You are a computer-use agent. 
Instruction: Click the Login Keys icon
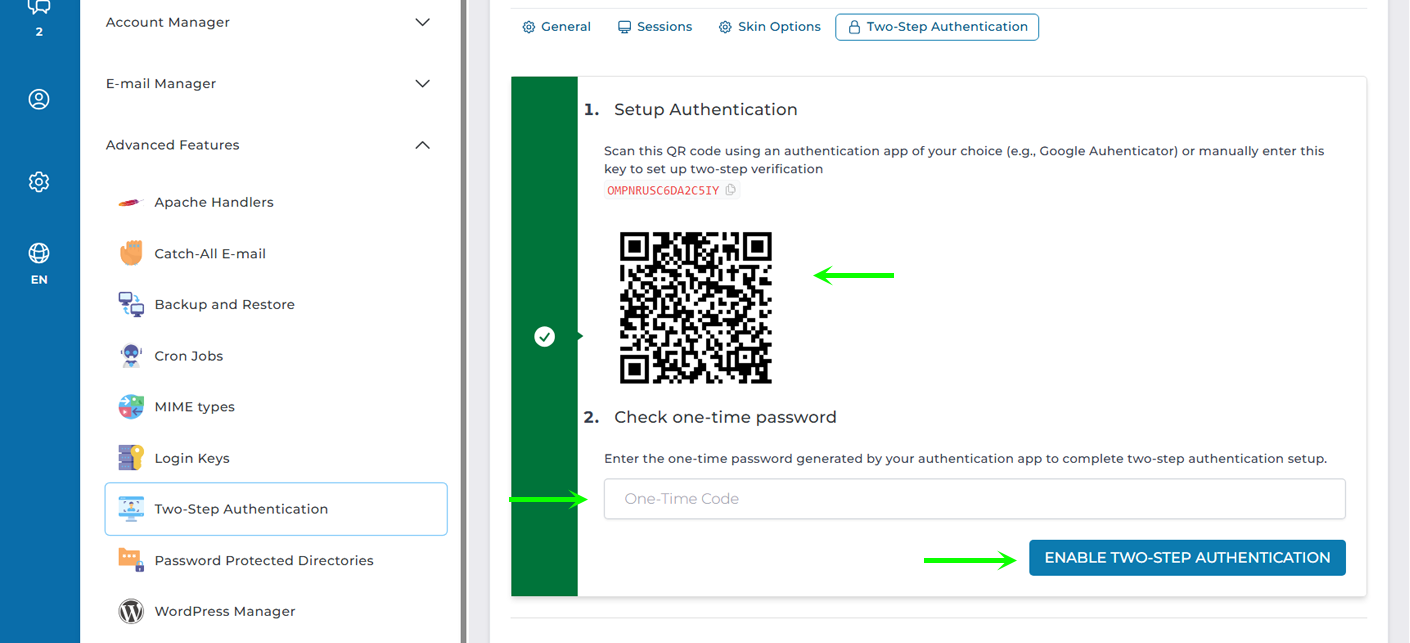pos(131,458)
